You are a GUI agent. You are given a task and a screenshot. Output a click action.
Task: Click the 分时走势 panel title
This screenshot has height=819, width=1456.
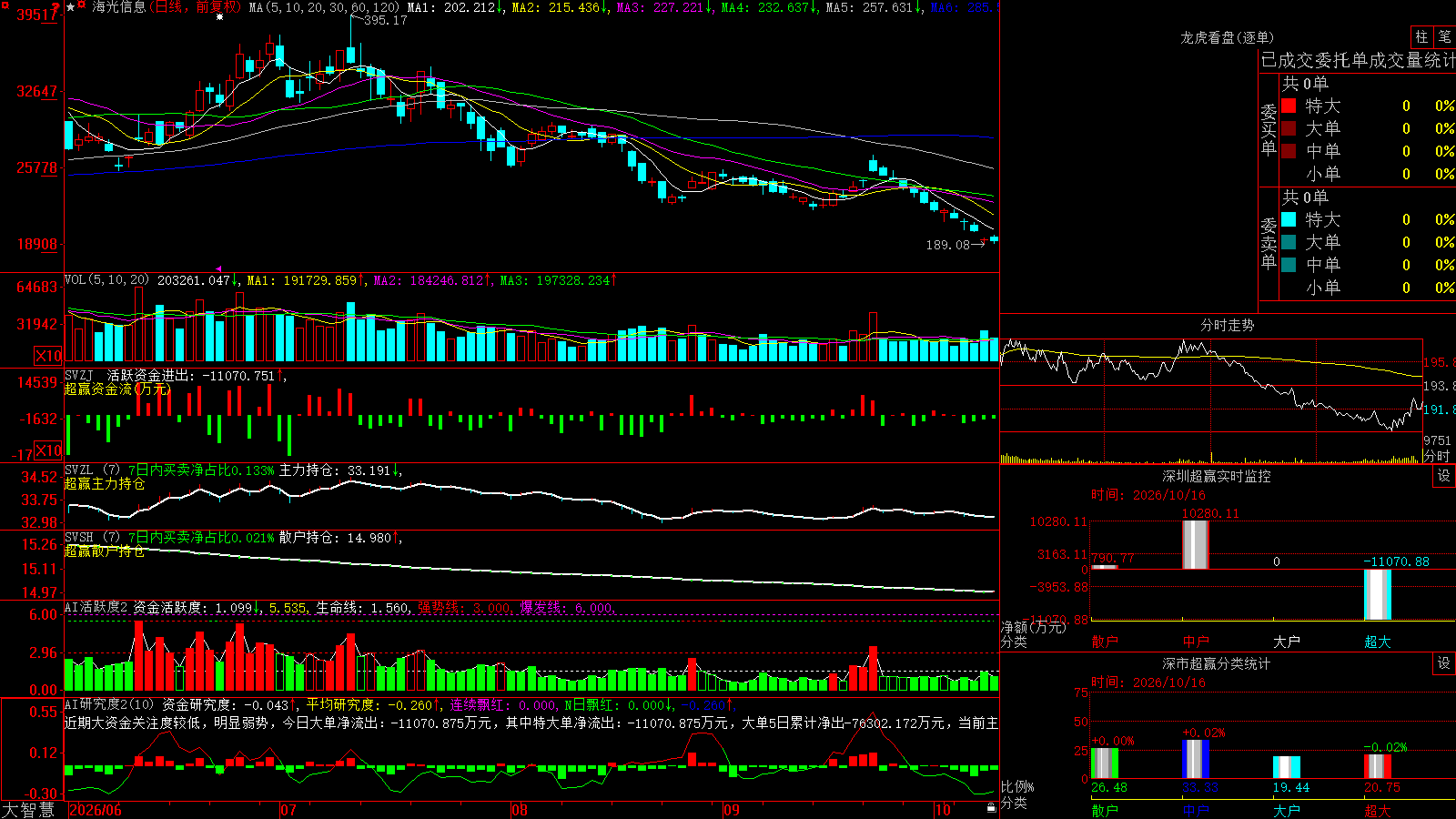tap(1228, 325)
